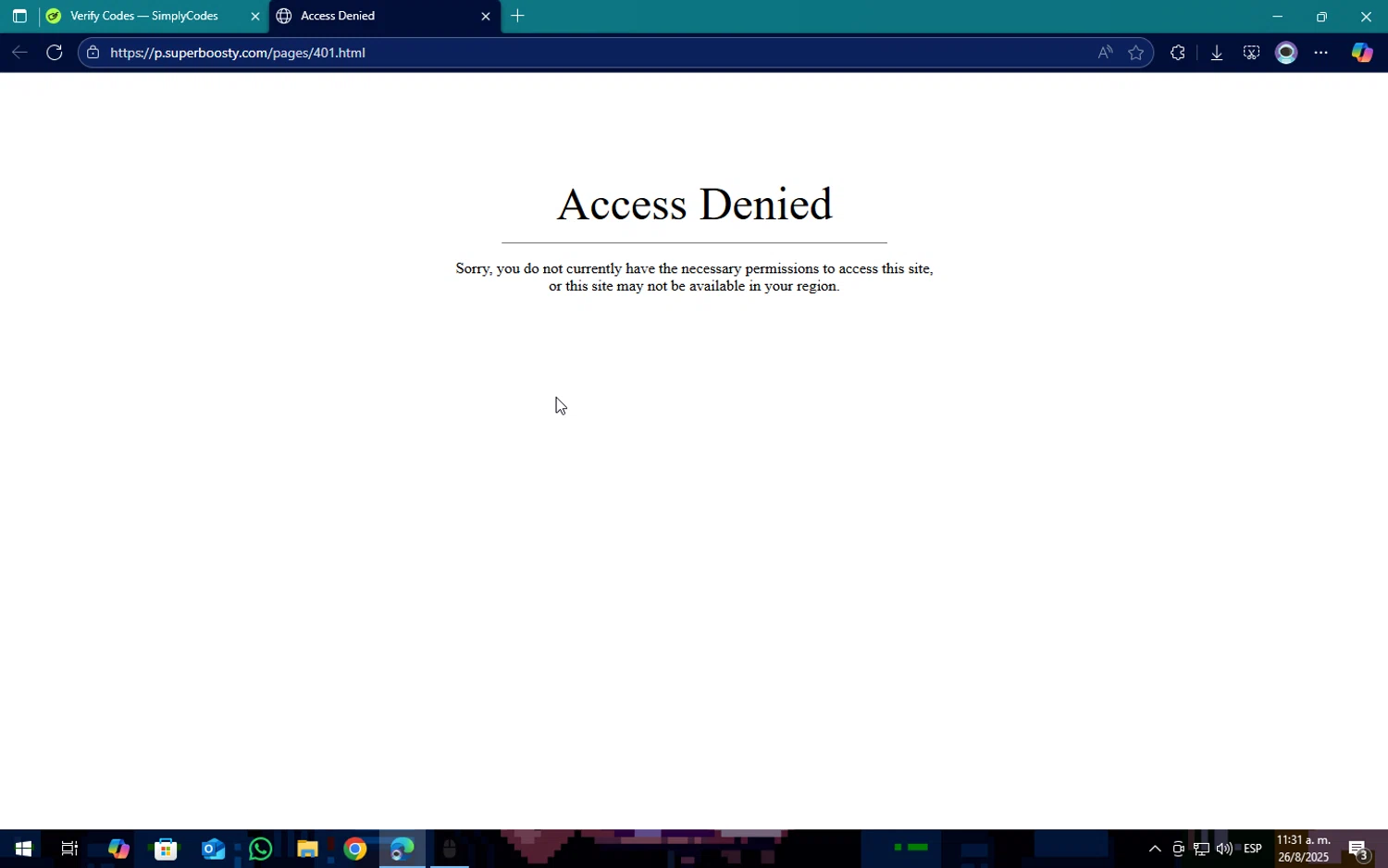Refresh the Access Denied page
This screenshot has width=1388, height=868.
55,53
